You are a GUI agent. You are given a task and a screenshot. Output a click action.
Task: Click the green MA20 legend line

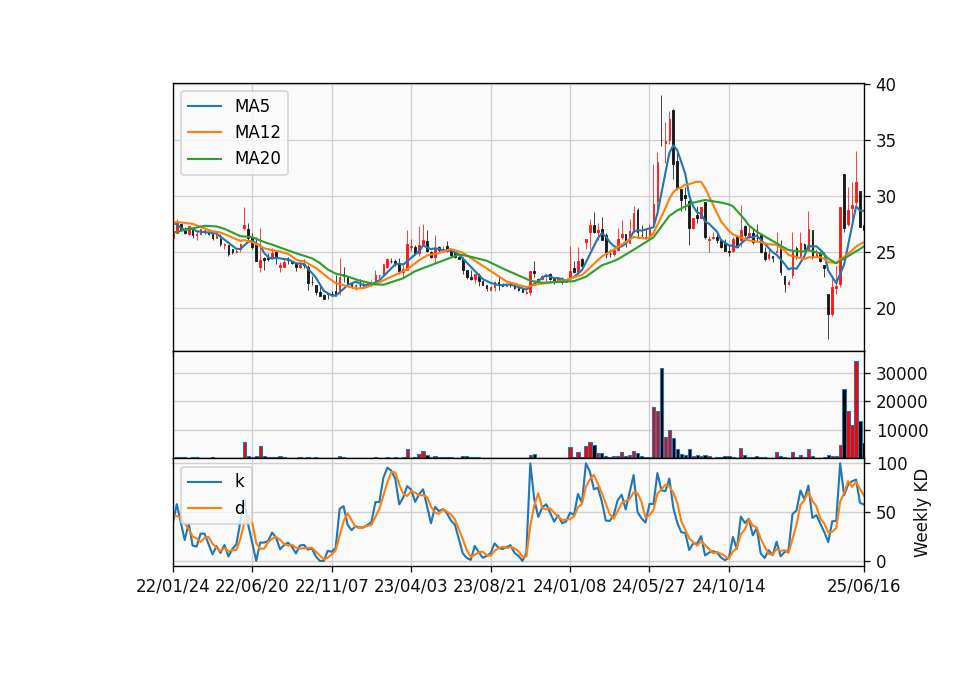pos(204,158)
